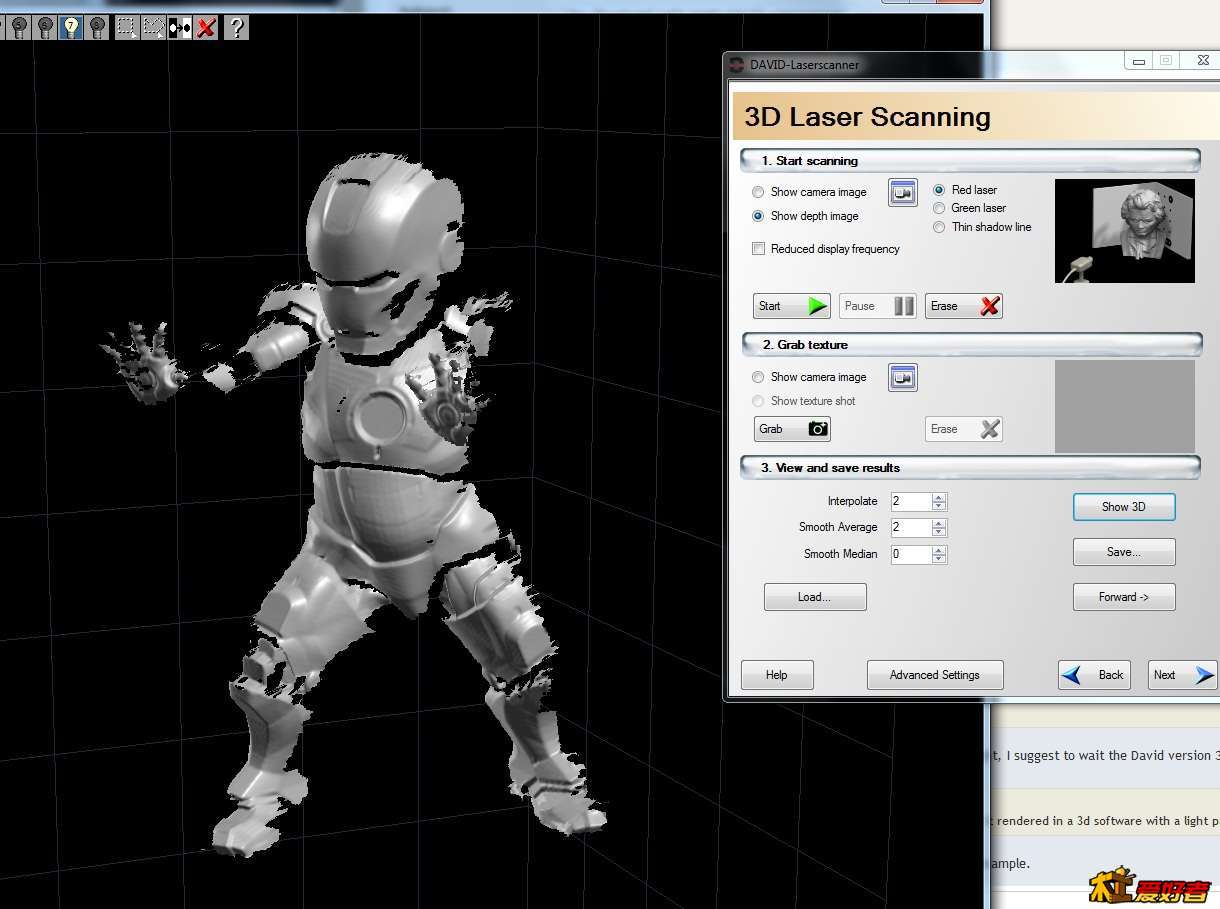Image resolution: width=1220 pixels, height=909 pixels.
Task: Open the Save... dialog
Action: pos(1124,552)
